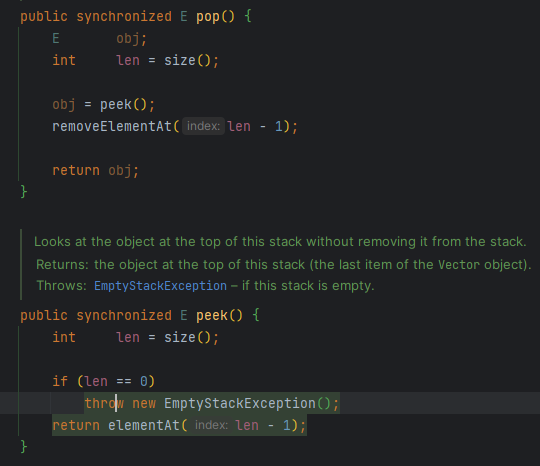
Task: Click 'synchronized' keyword in peek declaration
Action: [124, 315]
